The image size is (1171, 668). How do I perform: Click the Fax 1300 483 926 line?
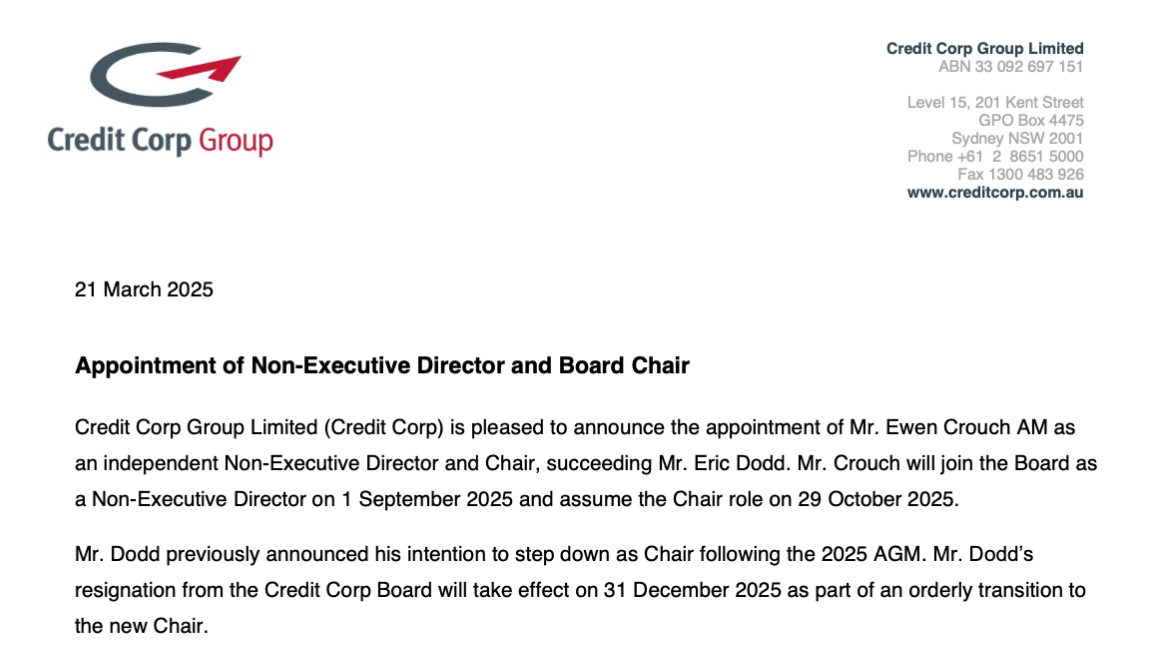coord(1020,174)
